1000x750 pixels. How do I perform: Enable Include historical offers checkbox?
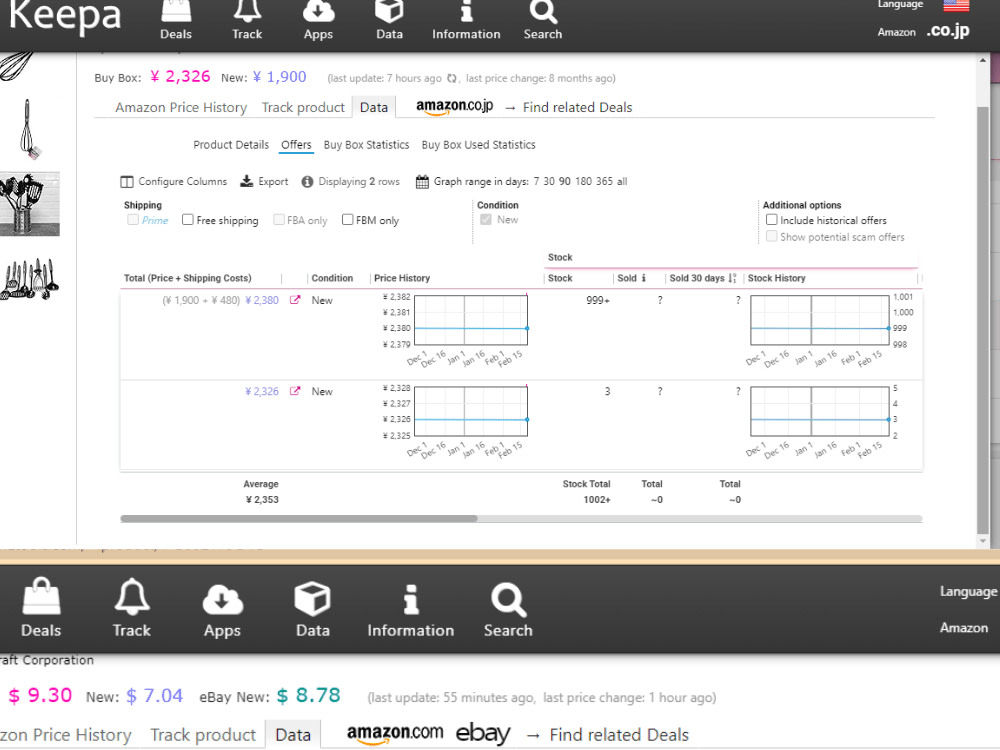click(772, 219)
